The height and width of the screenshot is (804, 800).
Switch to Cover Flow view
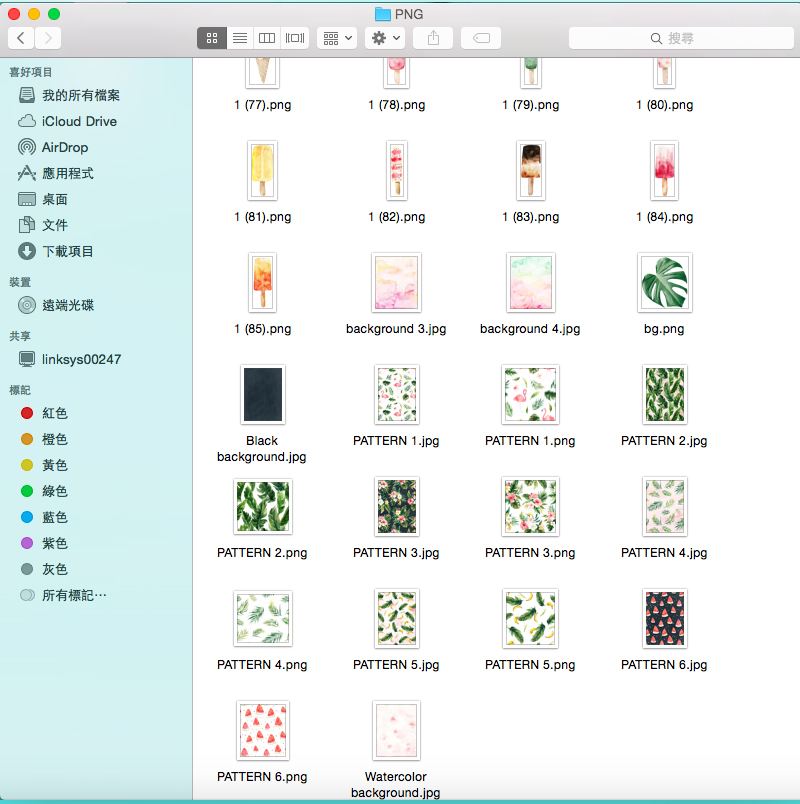(x=295, y=38)
